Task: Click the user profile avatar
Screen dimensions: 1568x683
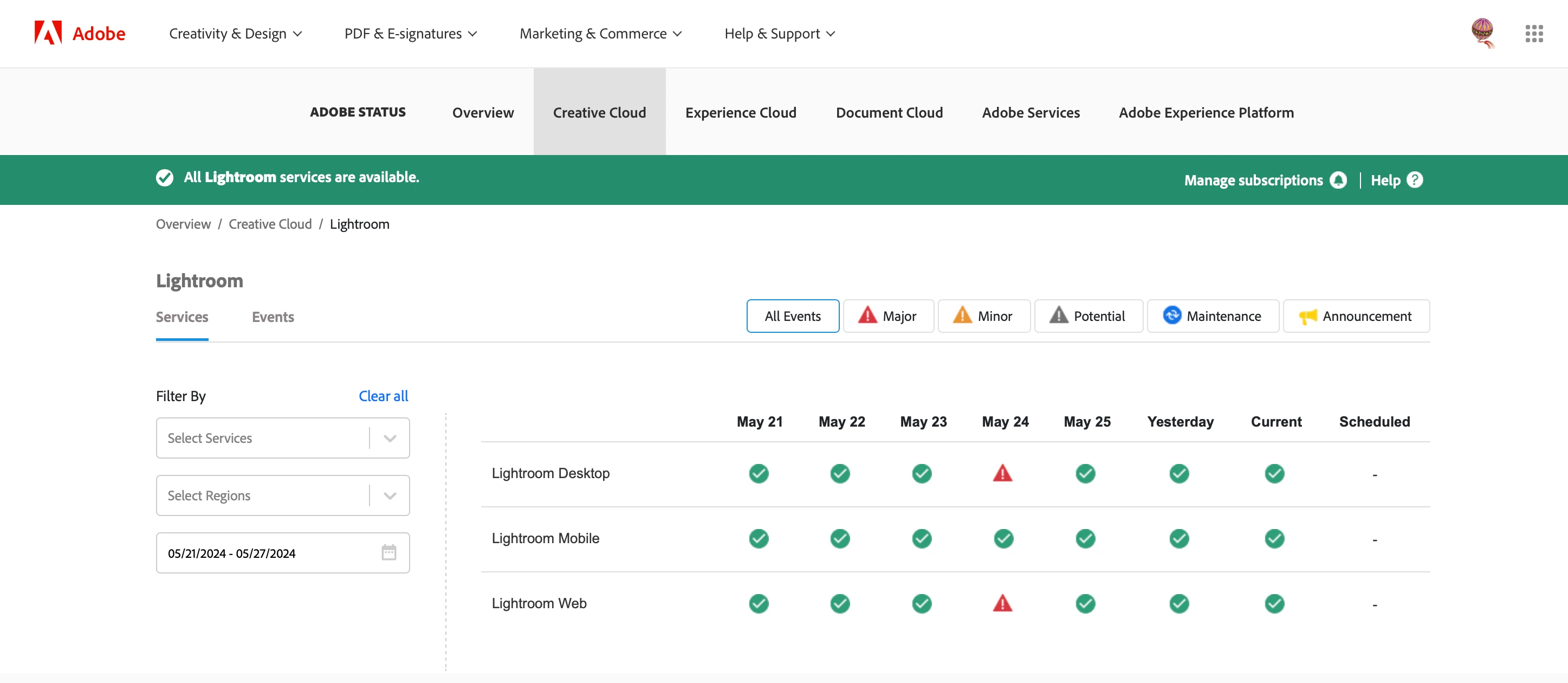Action: (1482, 31)
